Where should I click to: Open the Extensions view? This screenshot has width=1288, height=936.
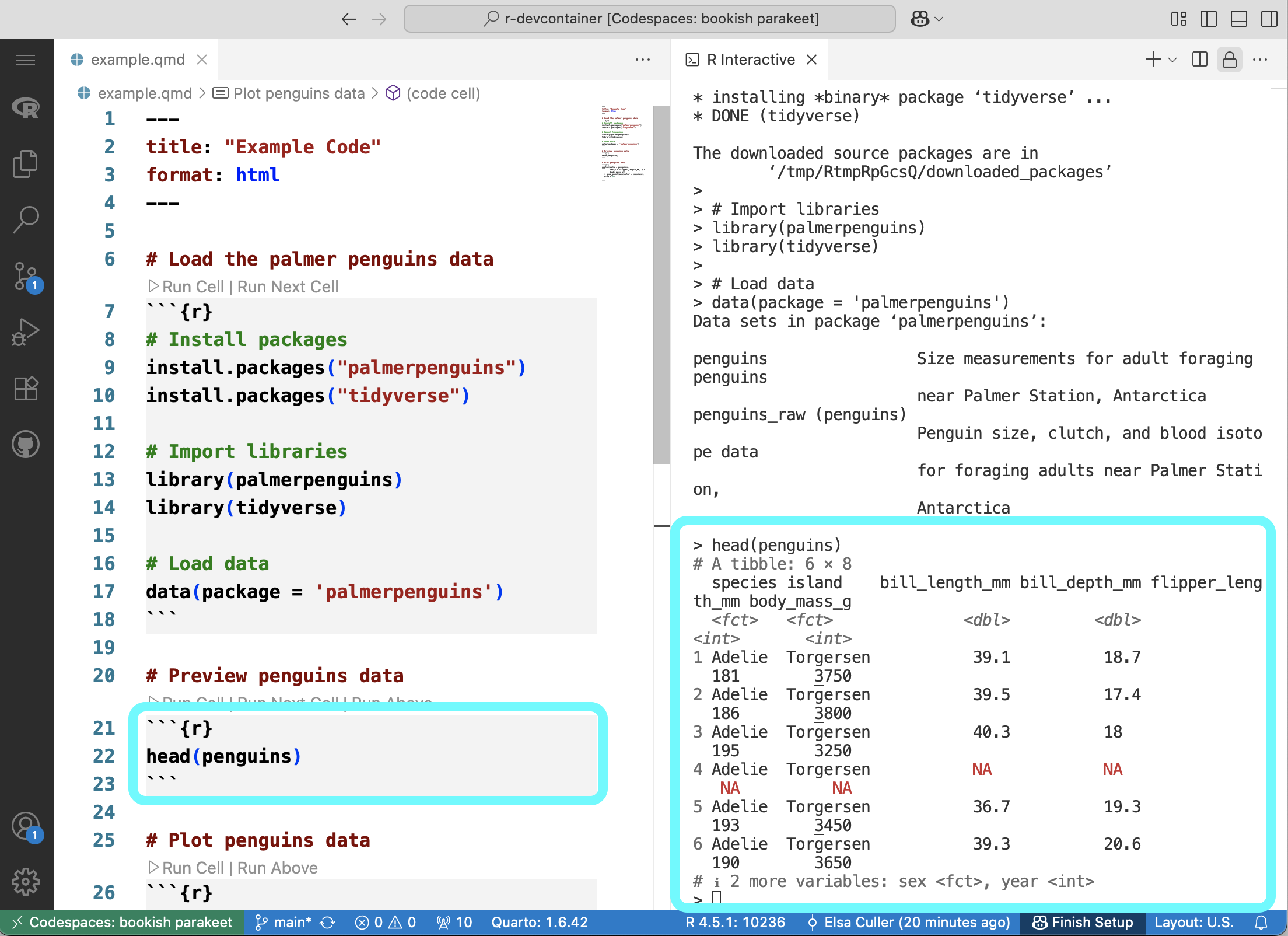pyautogui.click(x=26, y=388)
